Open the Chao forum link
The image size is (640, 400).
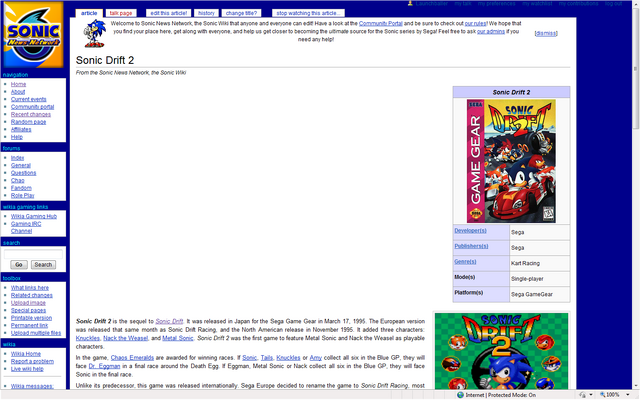pos(18,180)
